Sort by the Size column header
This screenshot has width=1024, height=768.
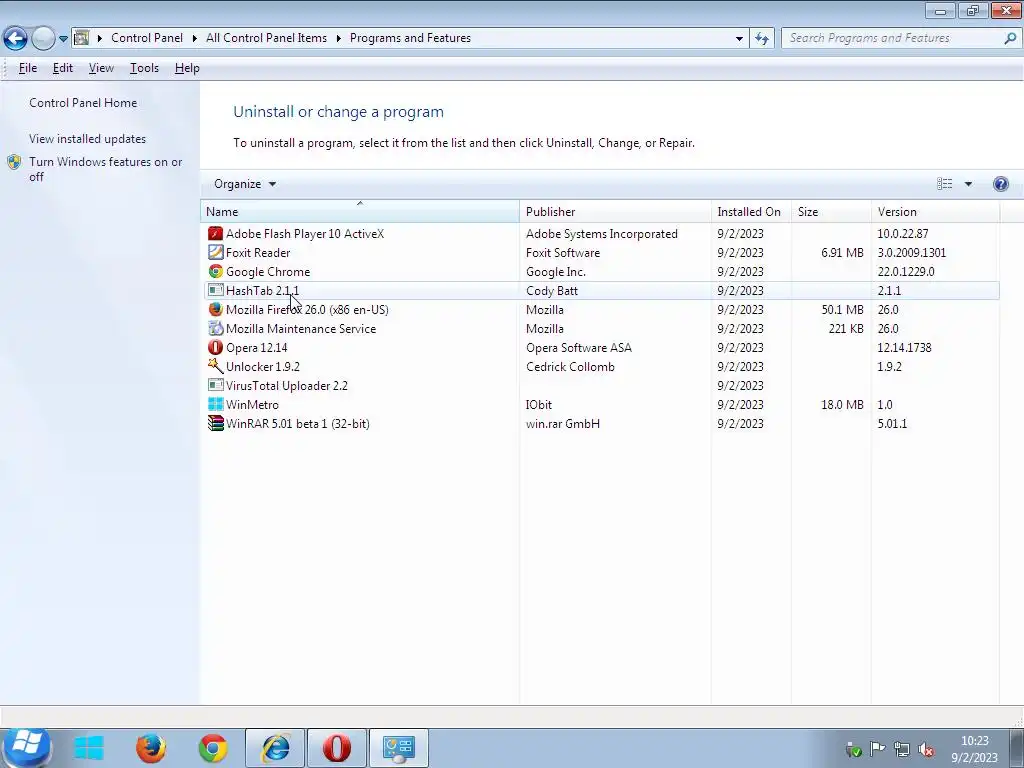coord(831,212)
